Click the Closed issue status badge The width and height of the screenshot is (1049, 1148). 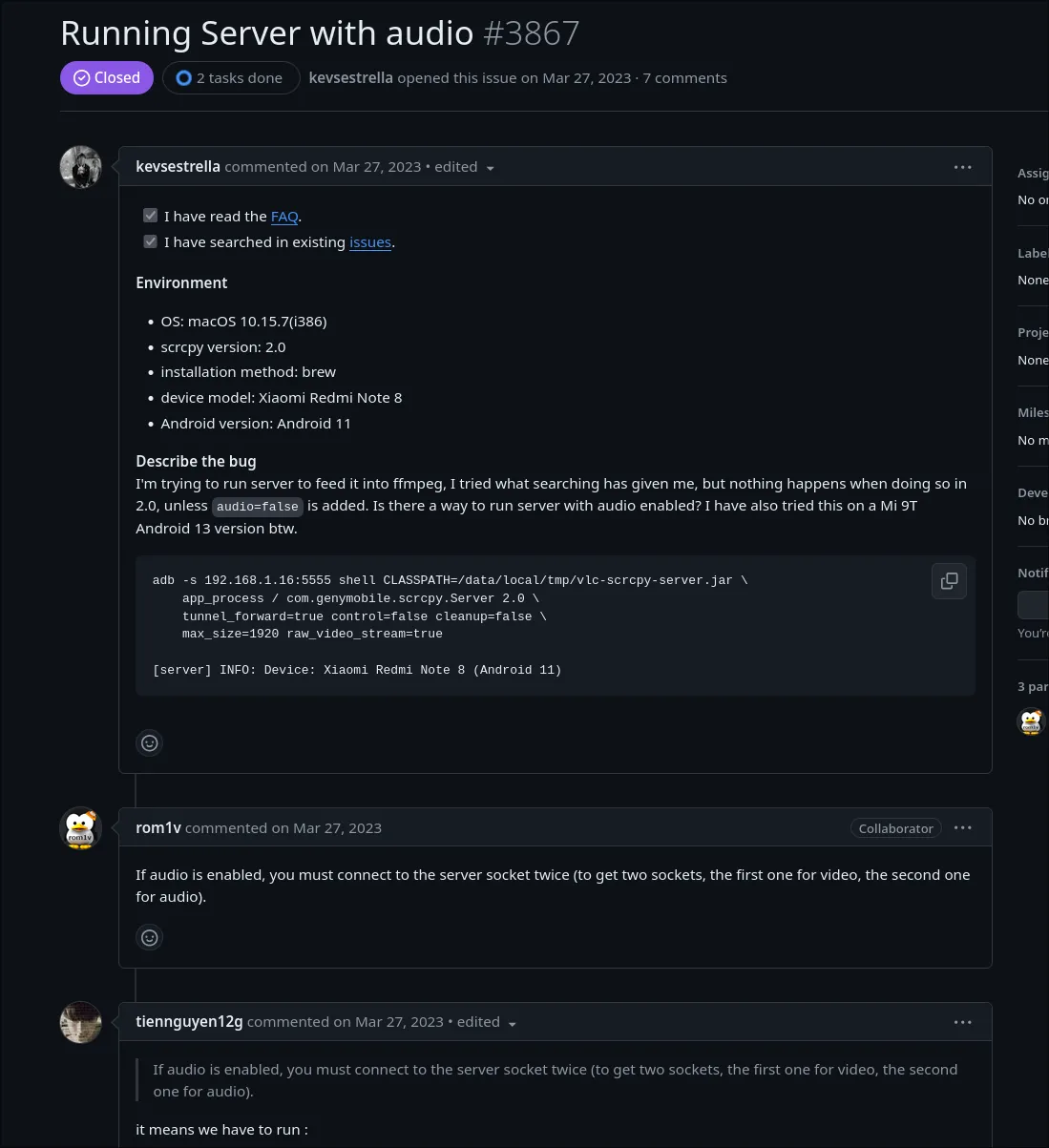coord(107,78)
